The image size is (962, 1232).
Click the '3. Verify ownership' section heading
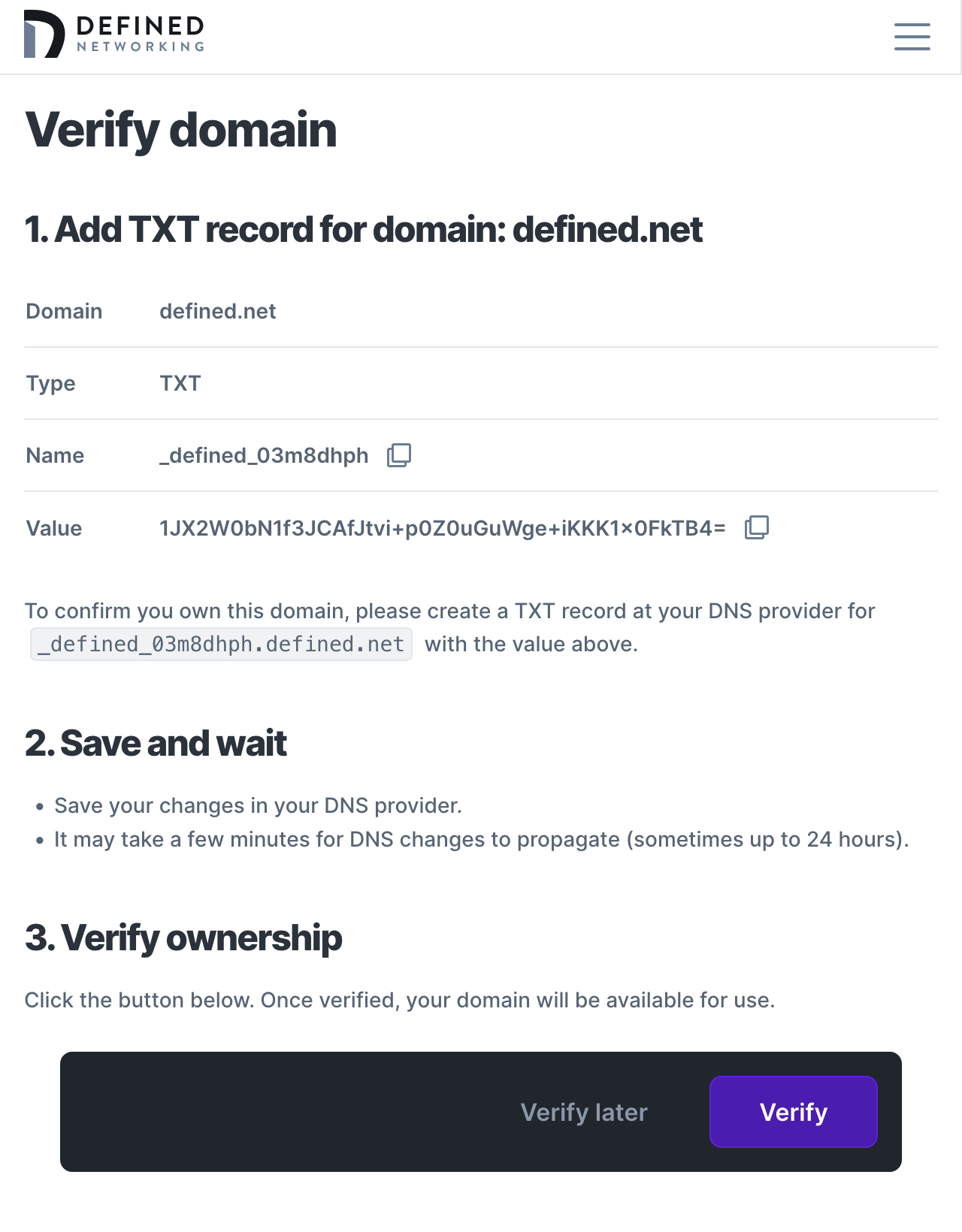pos(183,938)
